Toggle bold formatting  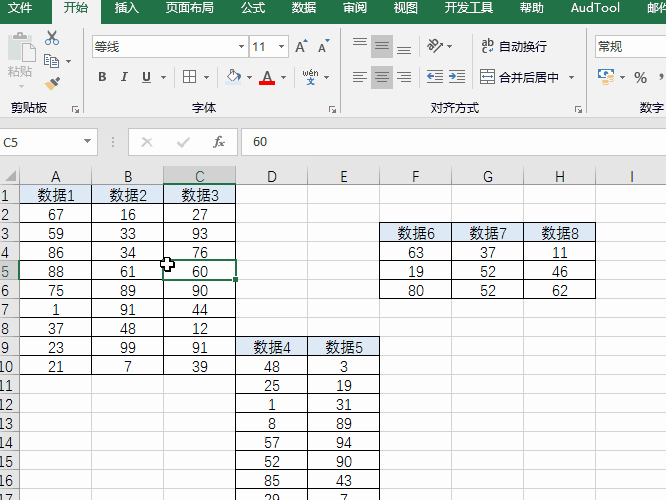(102, 77)
